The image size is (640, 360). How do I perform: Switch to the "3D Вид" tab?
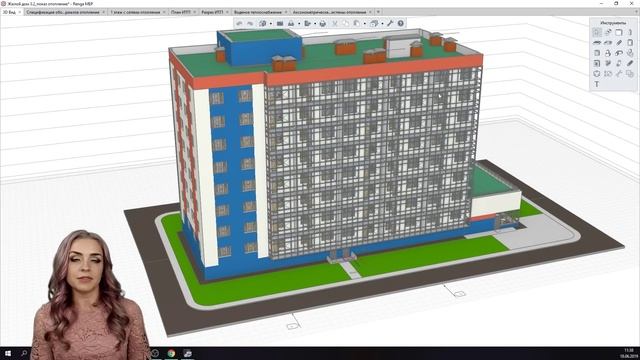click(9, 12)
